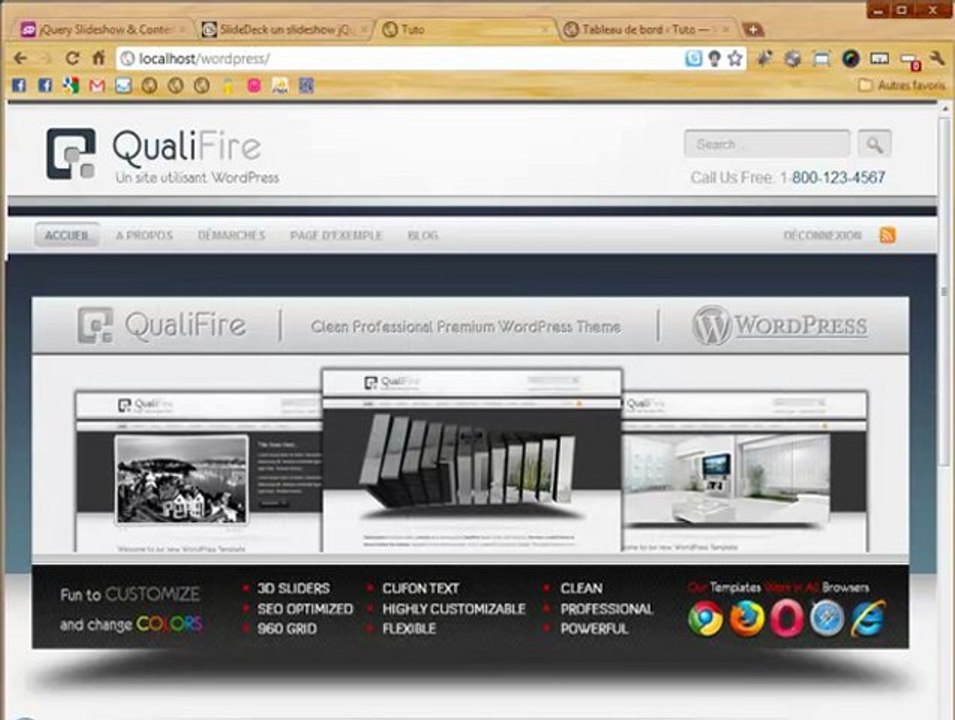Click the pin extension icon in toolbar
The height and width of the screenshot is (720, 955).
[x=764, y=58]
